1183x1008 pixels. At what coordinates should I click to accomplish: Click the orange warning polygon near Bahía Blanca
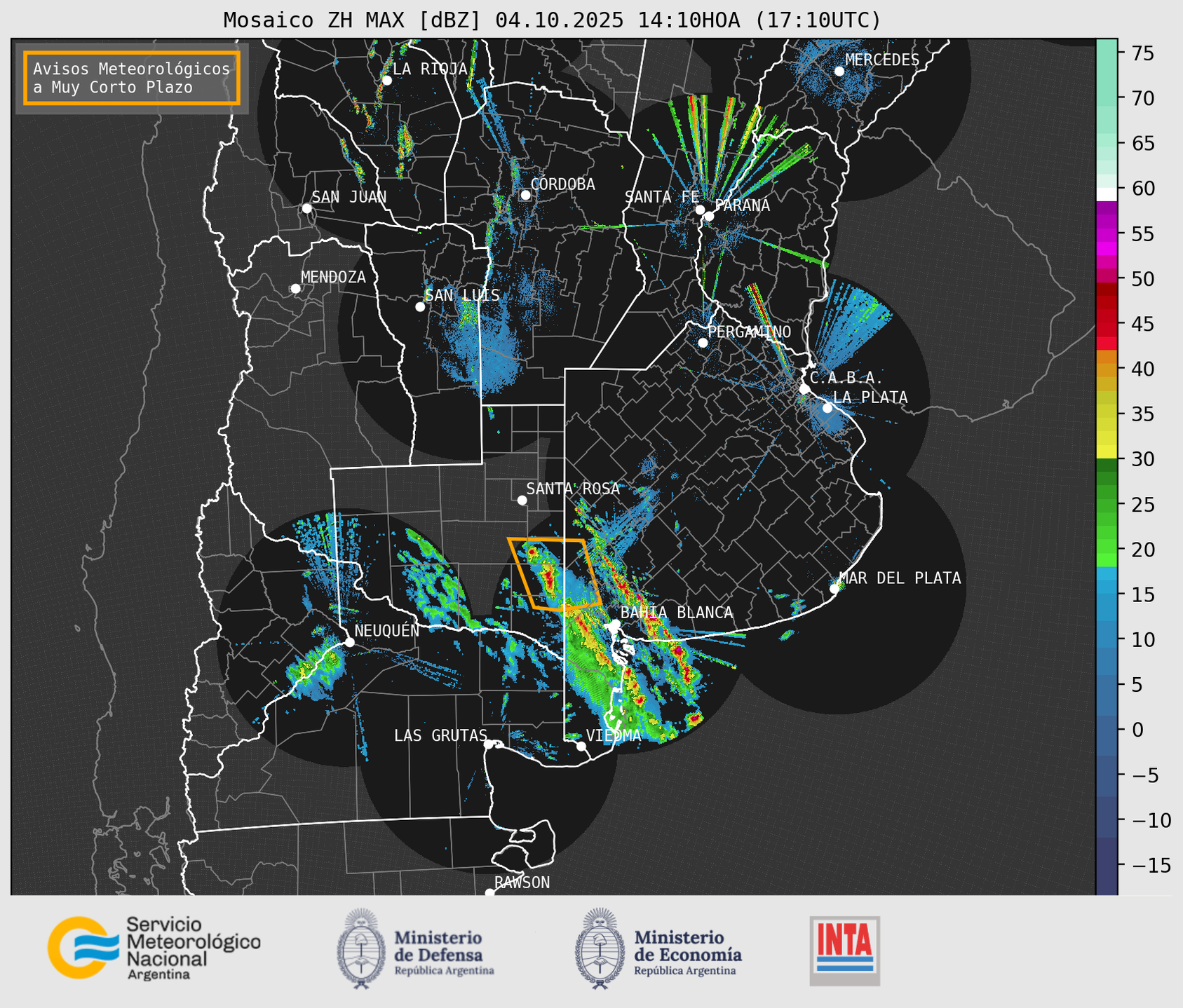[x=555, y=574]
